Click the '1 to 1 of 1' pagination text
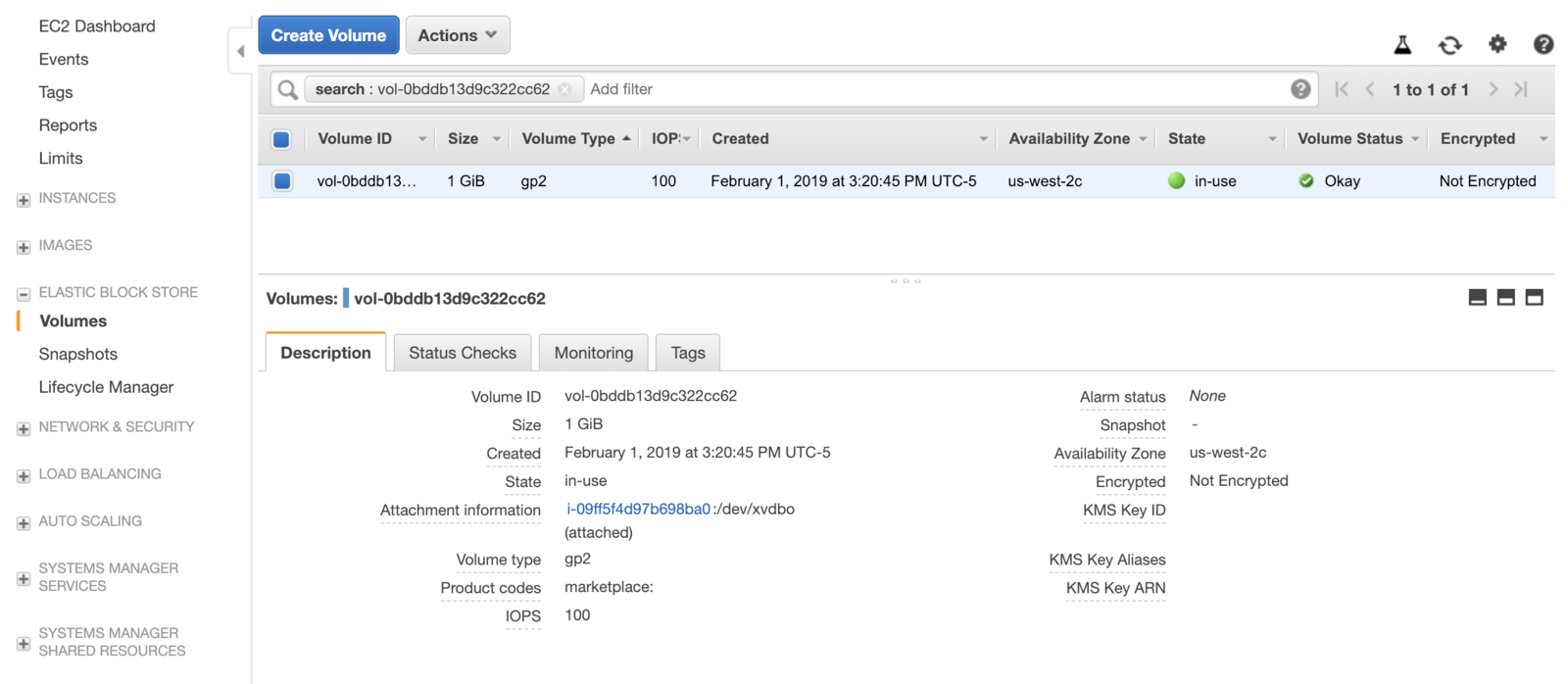The width and height of the screenshot is (1568, 684). [1431, 90]
